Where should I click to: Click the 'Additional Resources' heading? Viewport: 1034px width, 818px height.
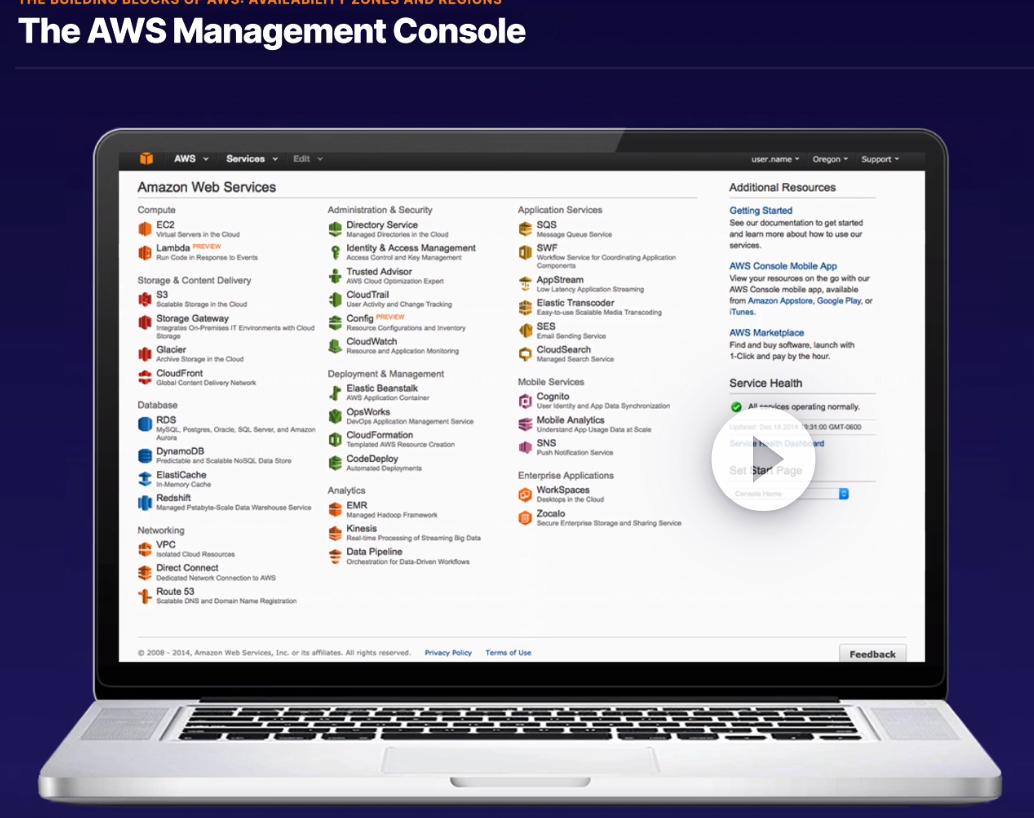(x=782, y=187)
